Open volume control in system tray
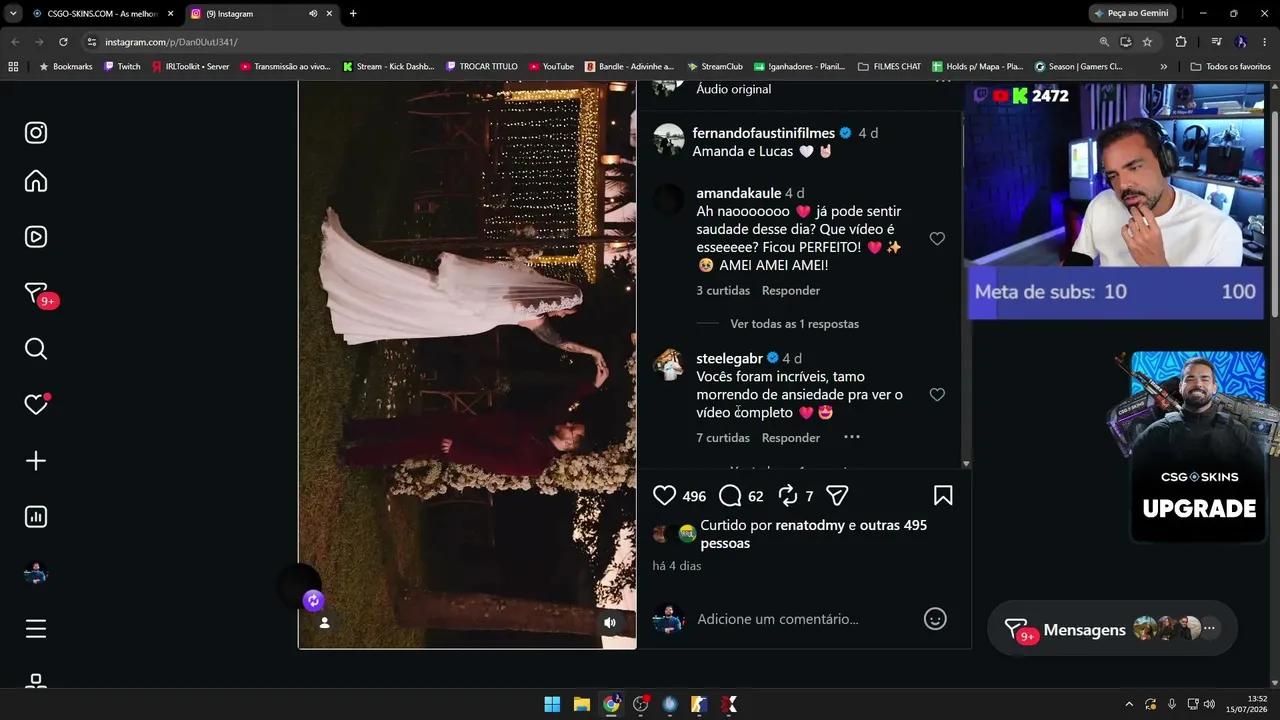This screenshot has width=1280, height=720. point(1209,704)
